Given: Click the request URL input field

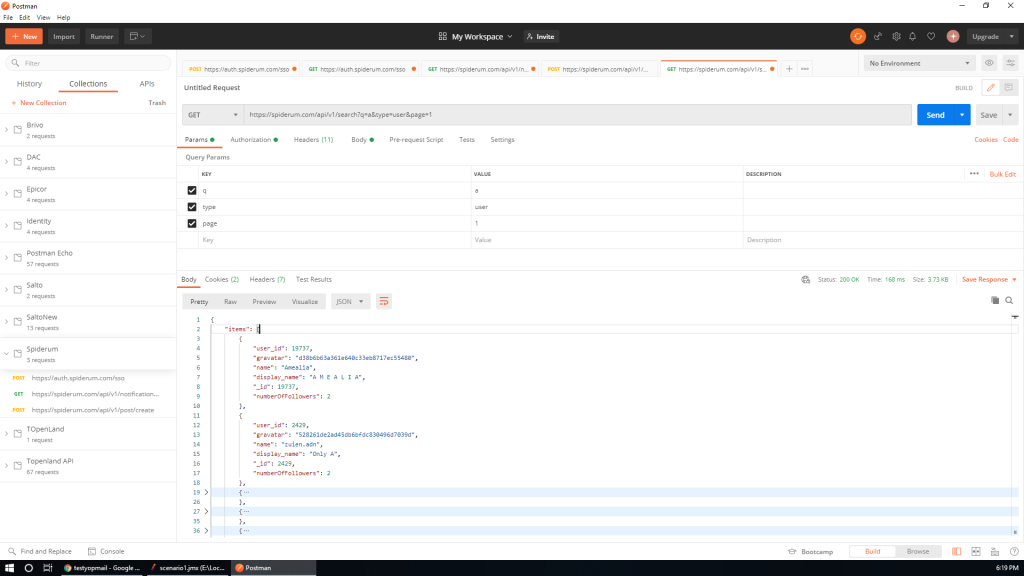Looking at the screenshot, I should pos(578,115).
